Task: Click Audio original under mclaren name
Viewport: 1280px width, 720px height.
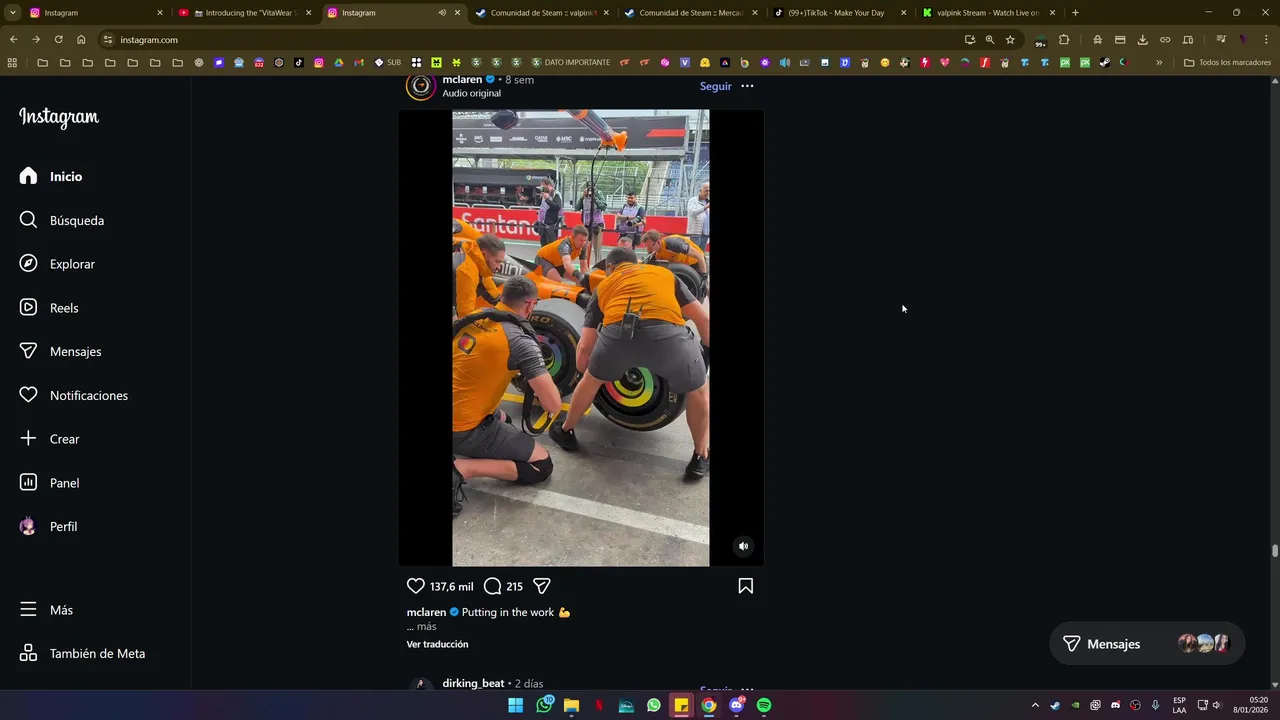Action: tap(472, 93)
